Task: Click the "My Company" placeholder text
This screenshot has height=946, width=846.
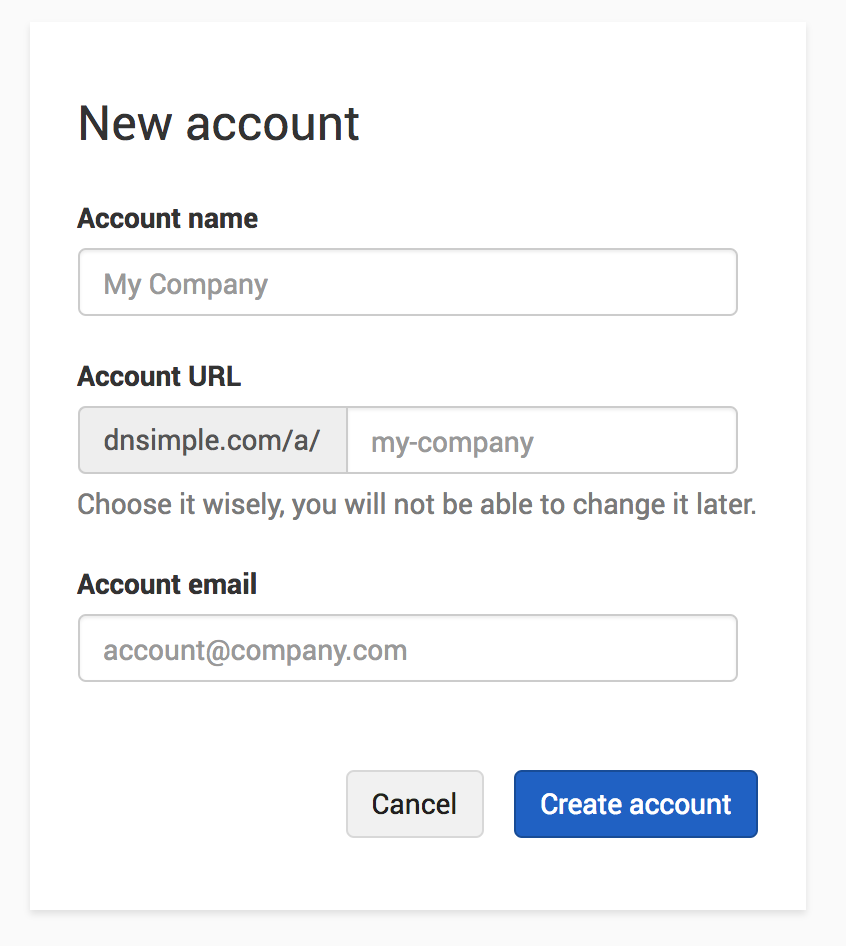Action: tap(186, 284)
